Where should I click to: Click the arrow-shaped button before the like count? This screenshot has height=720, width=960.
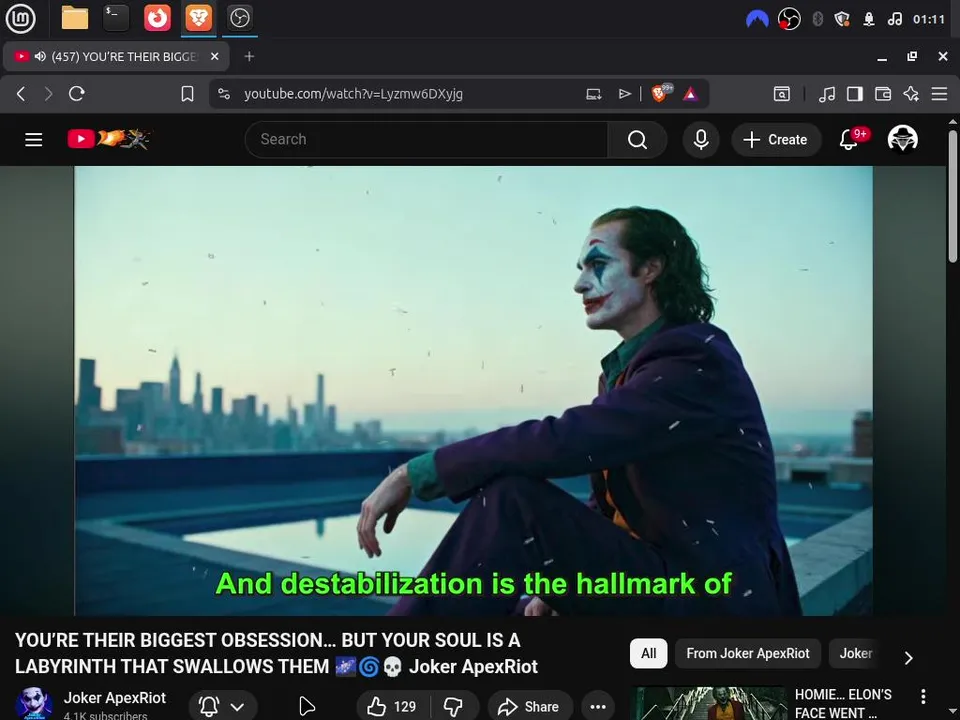tap(307, 707)
